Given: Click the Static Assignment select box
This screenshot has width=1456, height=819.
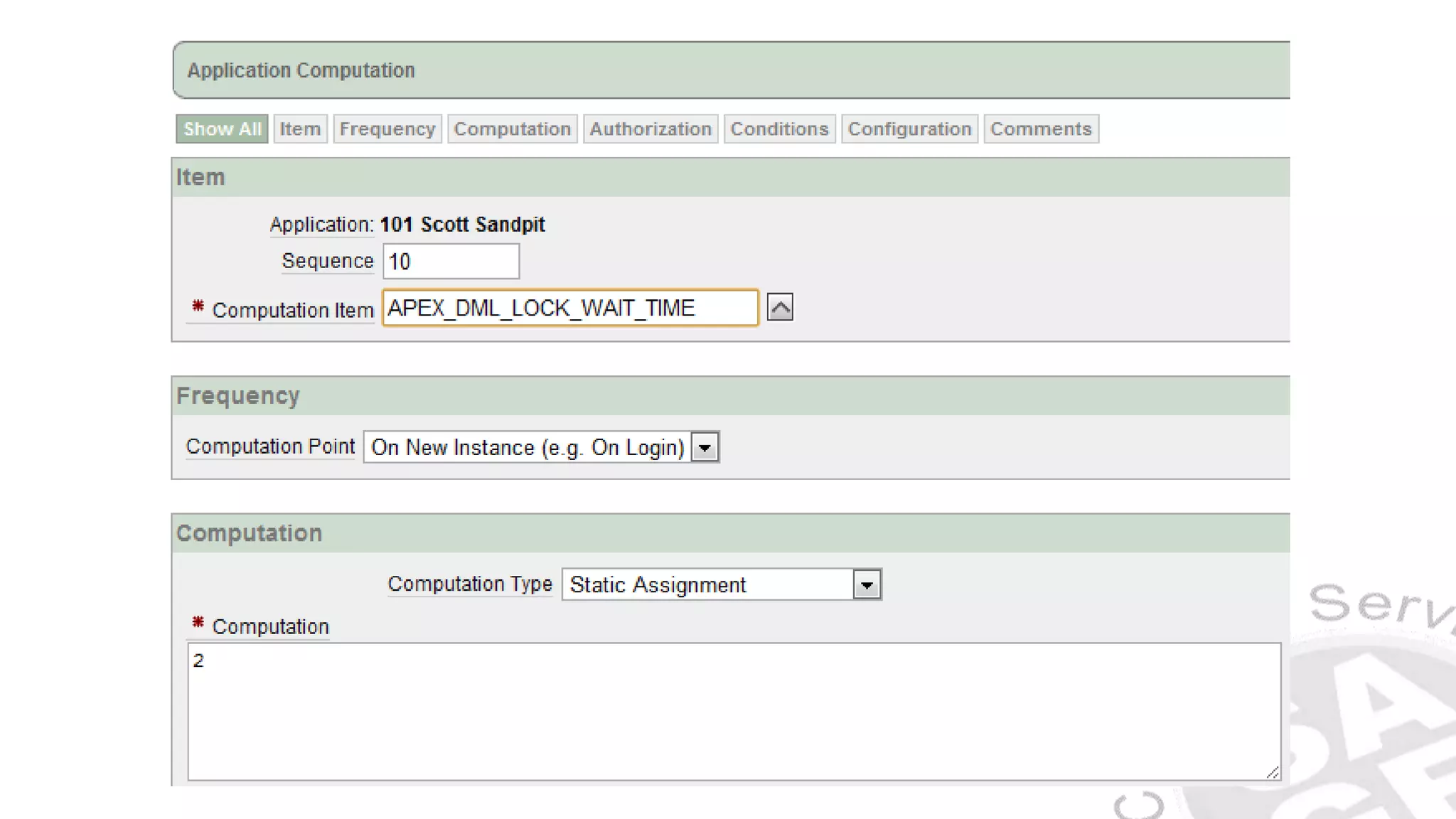Looking at the screenshot, I should coord(708,584).
